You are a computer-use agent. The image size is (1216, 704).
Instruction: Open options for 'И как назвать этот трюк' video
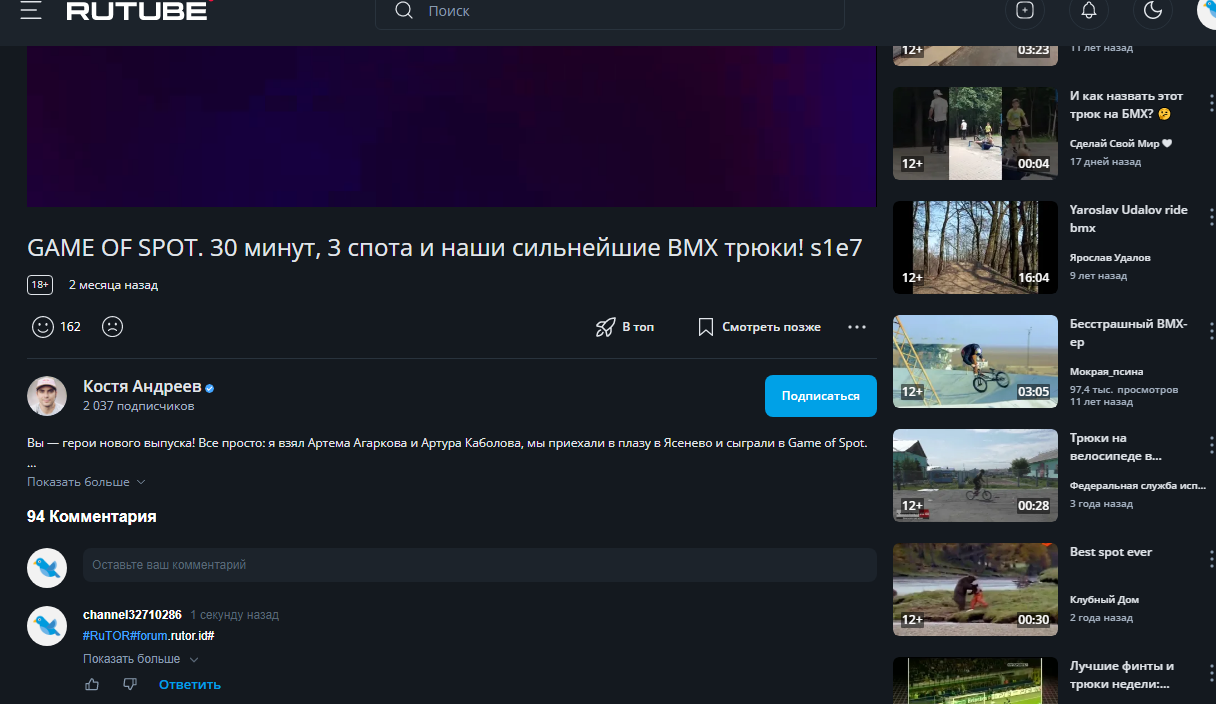[x=1211, y=102]
